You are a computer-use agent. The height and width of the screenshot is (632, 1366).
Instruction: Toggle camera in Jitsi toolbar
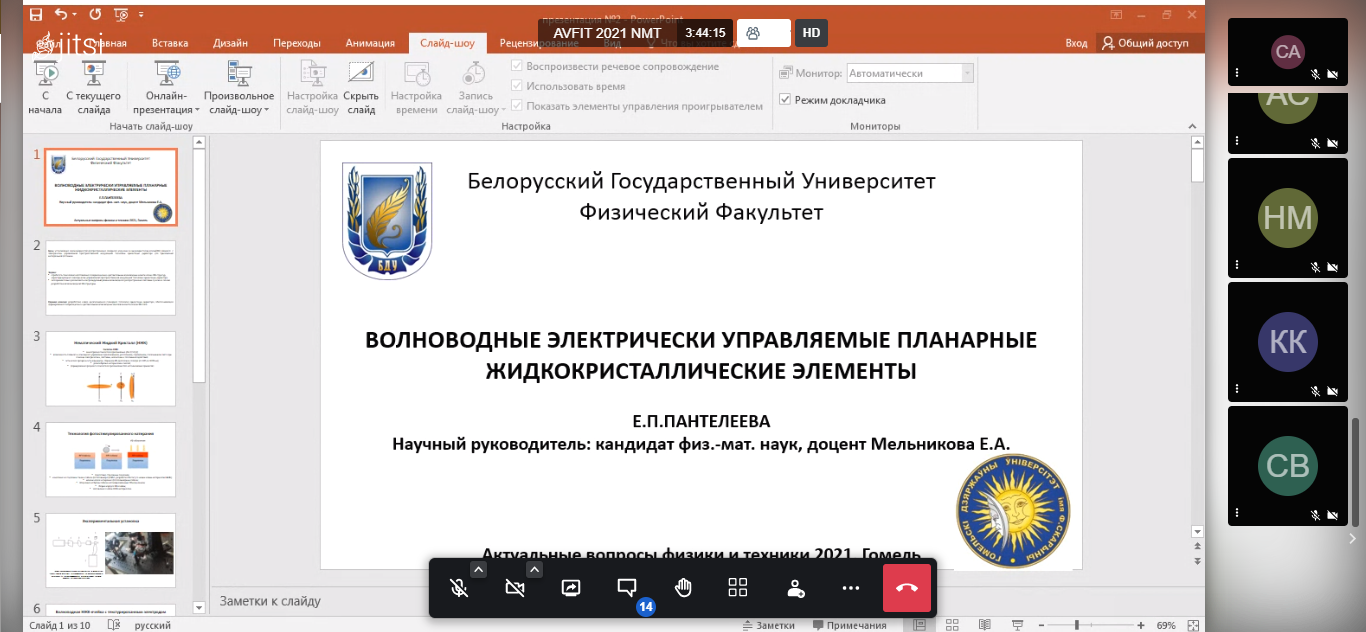[515, 588]
